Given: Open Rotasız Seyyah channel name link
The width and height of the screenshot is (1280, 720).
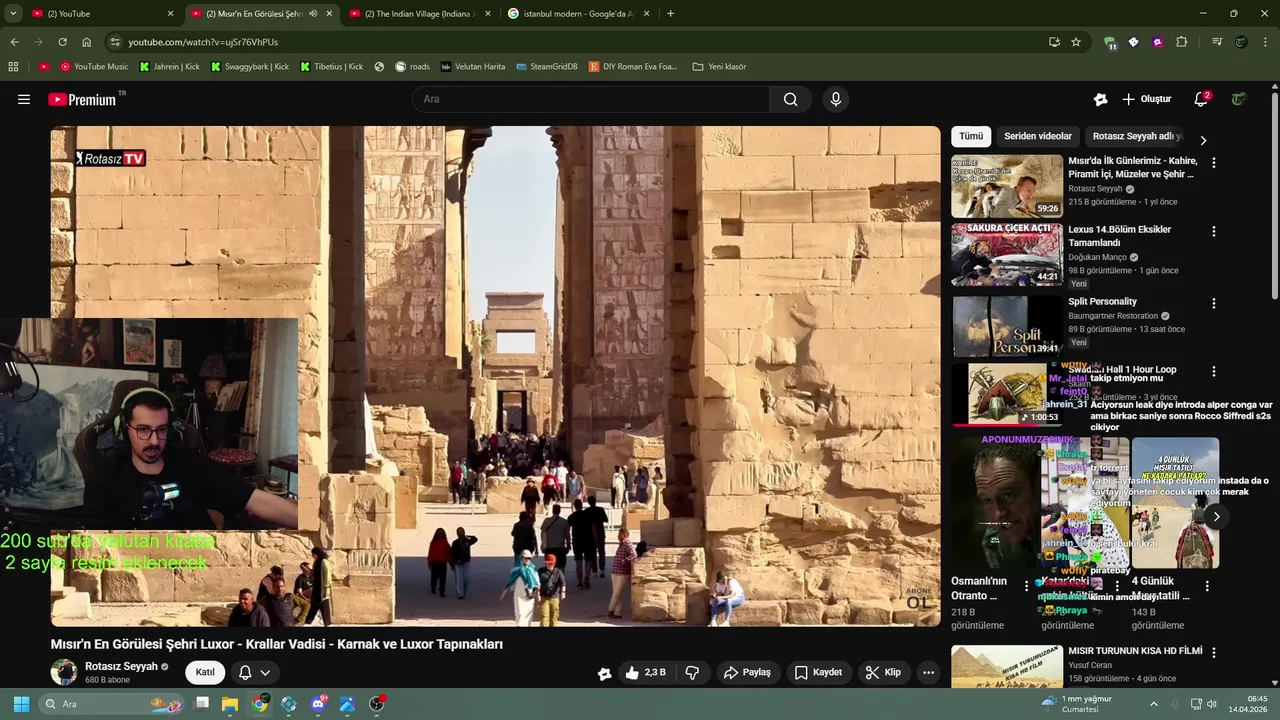Looking at the screenshot, I should point(121,666).
